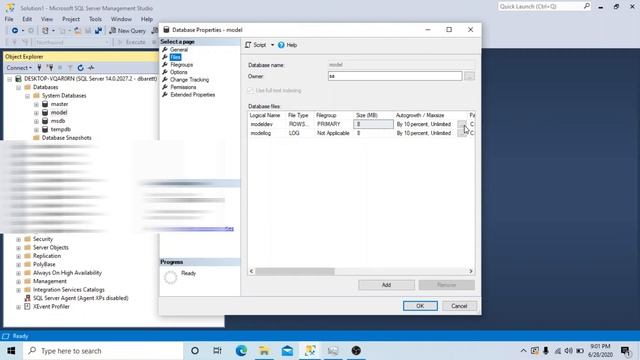Click the OK button
This screenshot has height=360, width=640.
[420, 306]
